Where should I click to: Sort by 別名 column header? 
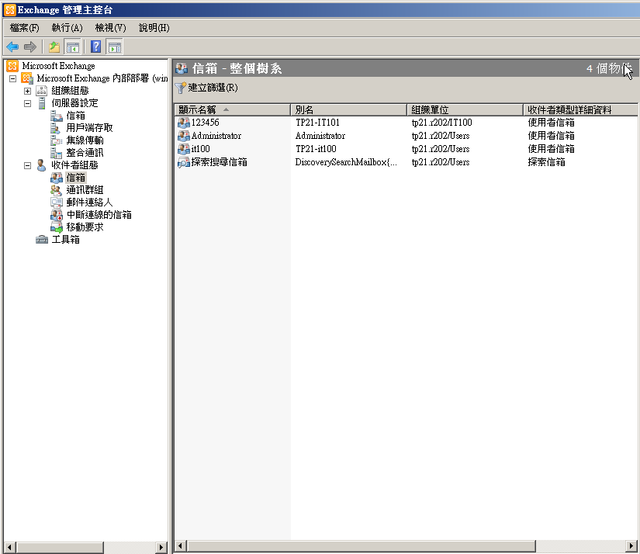point(349,109)
